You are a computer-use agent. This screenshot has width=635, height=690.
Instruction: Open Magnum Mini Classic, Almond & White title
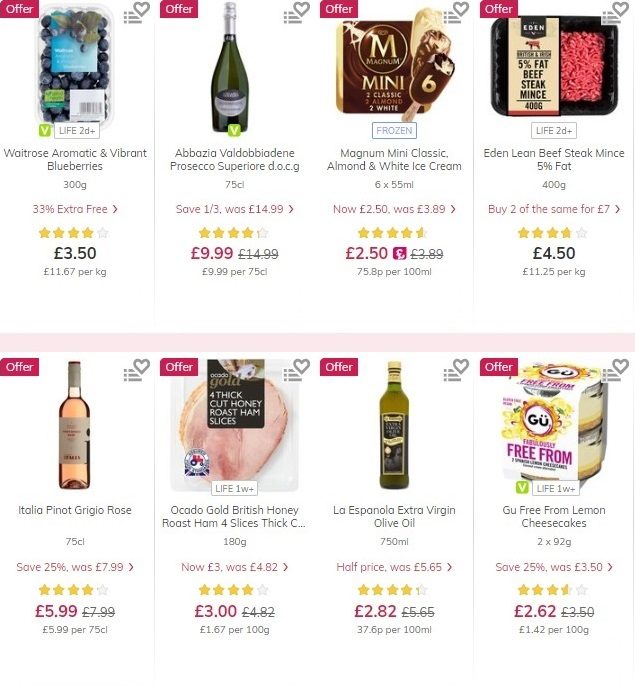point(394,159)
